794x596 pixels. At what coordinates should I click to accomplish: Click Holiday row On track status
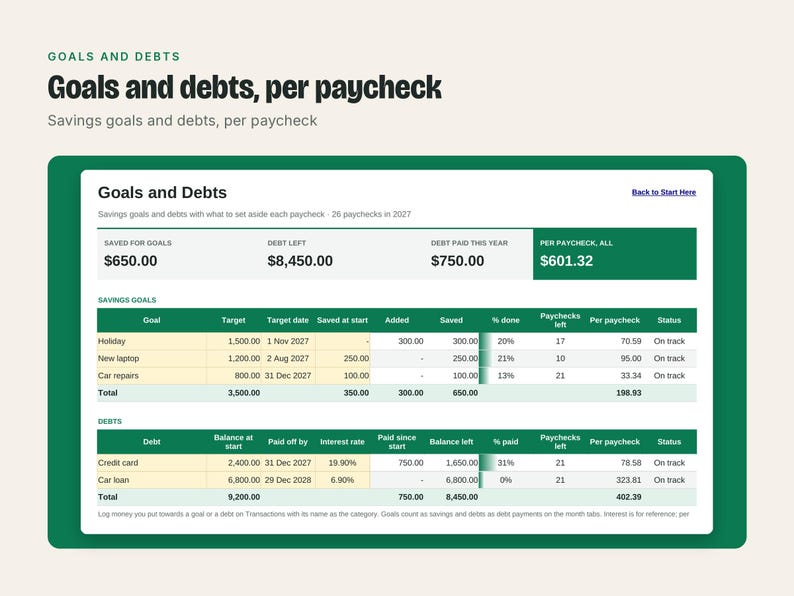pyautogui.click(x=669, y=341)
